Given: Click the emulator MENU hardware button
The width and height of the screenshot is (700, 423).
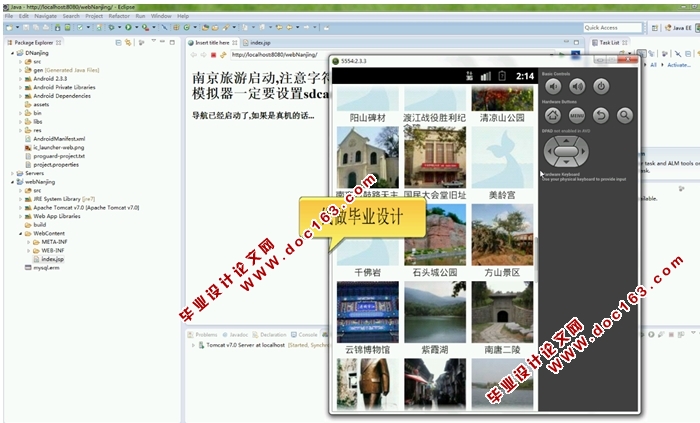Looking at the screenshot, I should pos(577,116).
